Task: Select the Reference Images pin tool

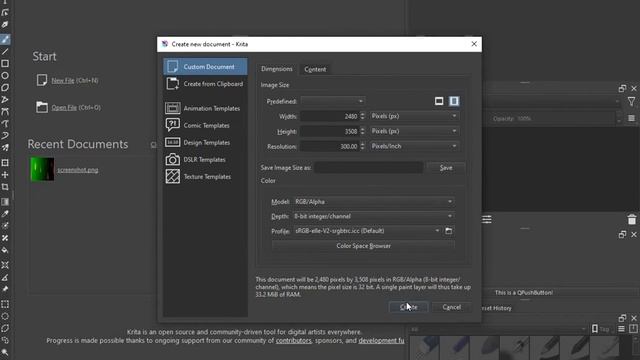Action: coord(5,289)
